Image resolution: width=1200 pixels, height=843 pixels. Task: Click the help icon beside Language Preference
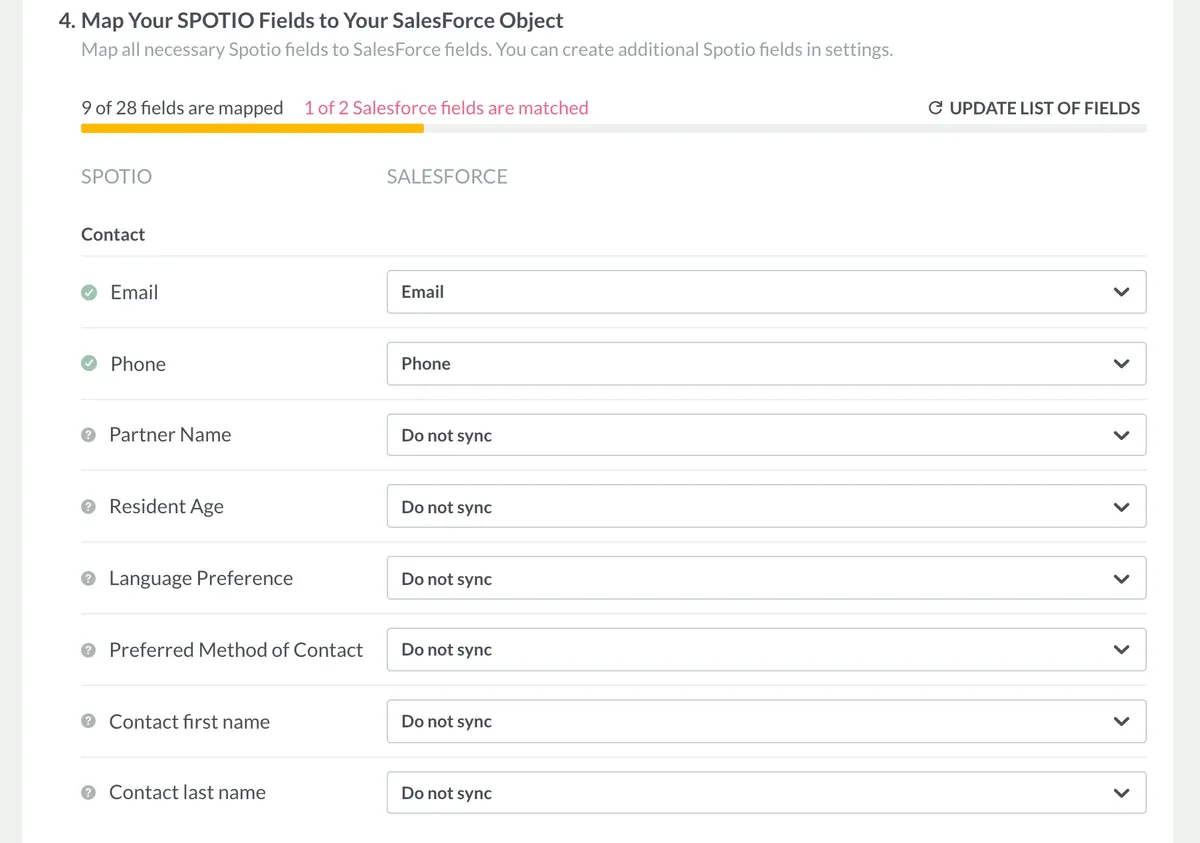(88, 579)
